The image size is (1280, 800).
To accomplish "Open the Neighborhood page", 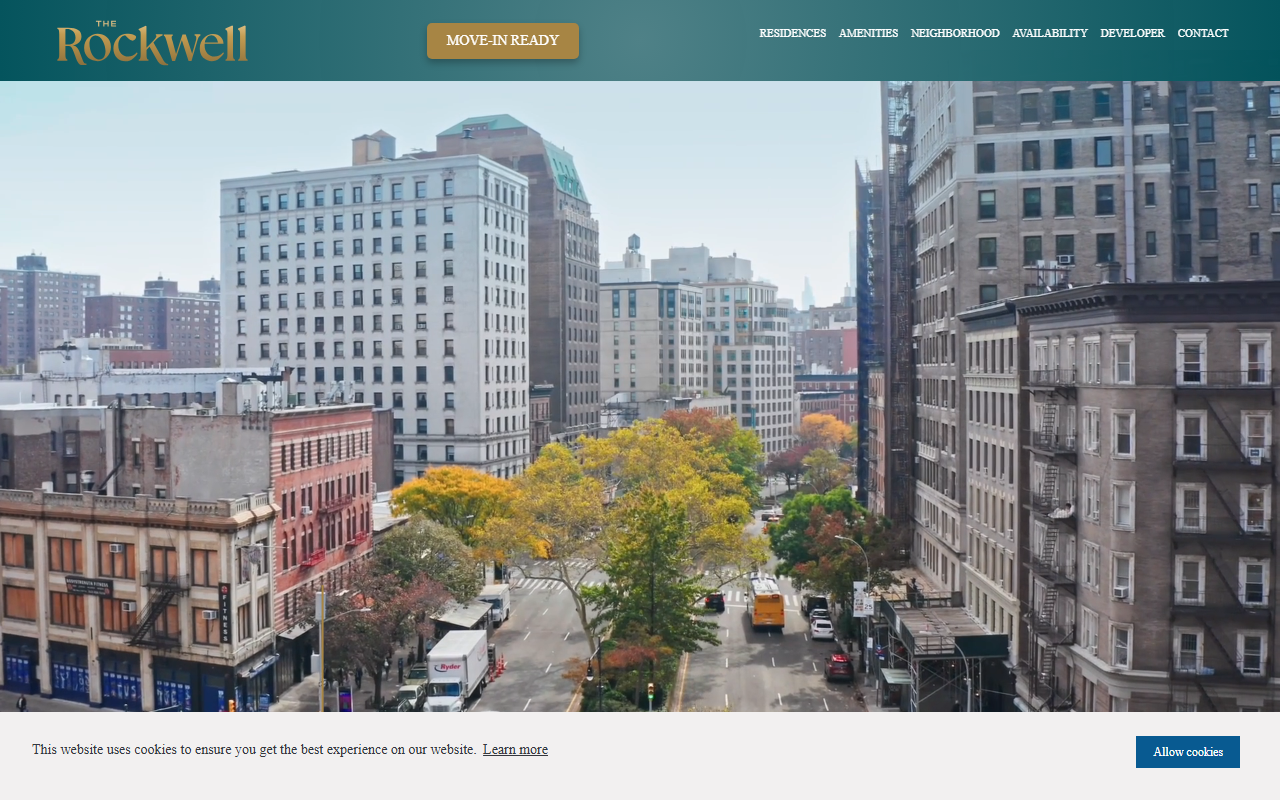I will pyautogui.click(x=955, y=33).
